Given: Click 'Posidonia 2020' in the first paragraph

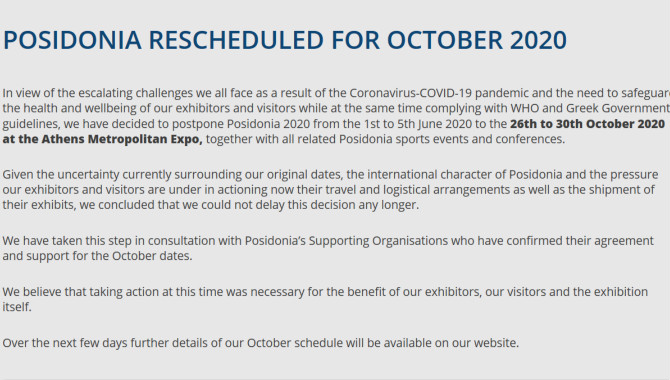Looking at the screenshot, I should pos(268,124).
